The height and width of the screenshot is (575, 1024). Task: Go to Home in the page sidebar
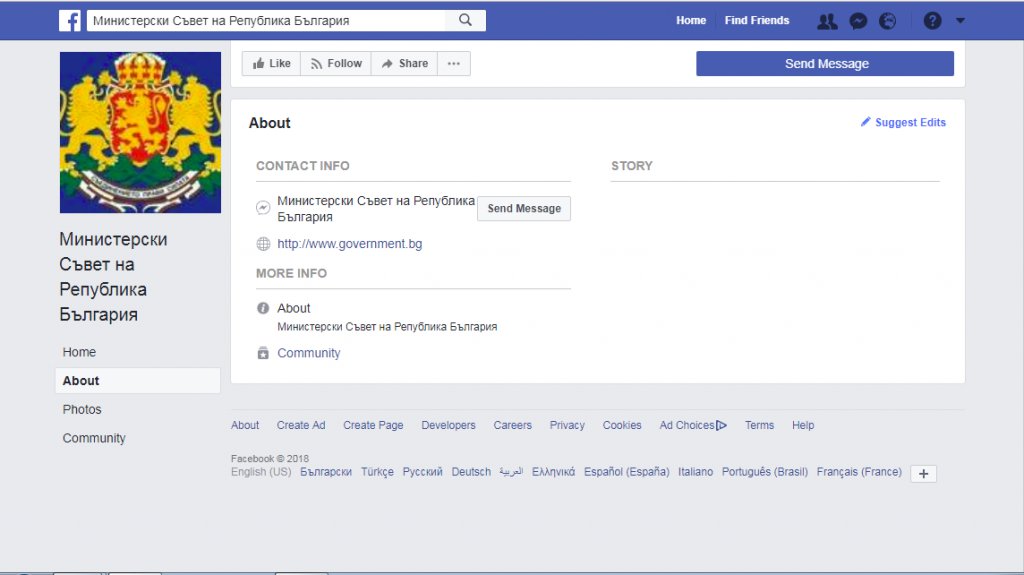click(79, 352)
